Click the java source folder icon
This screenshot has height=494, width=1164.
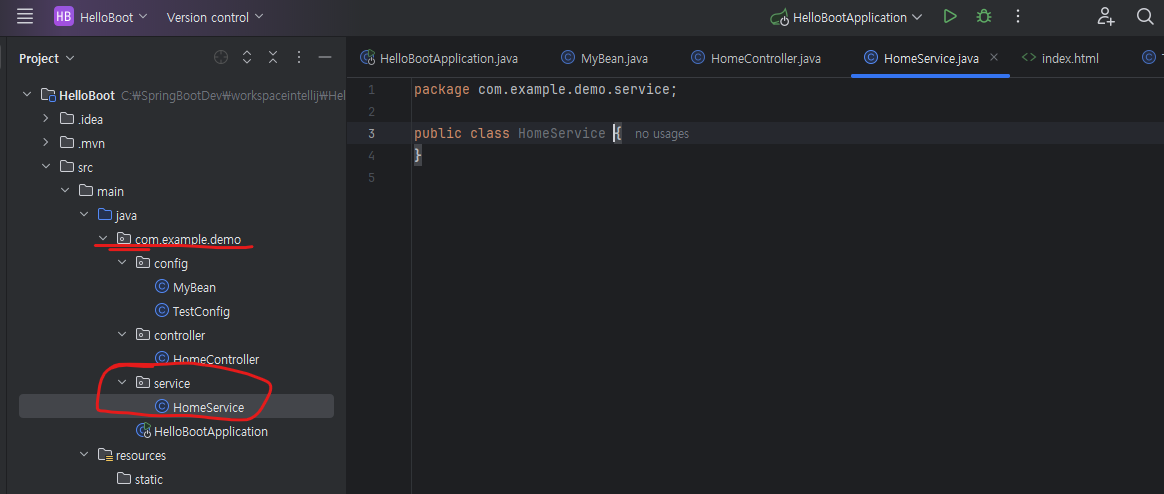[105, 215]
